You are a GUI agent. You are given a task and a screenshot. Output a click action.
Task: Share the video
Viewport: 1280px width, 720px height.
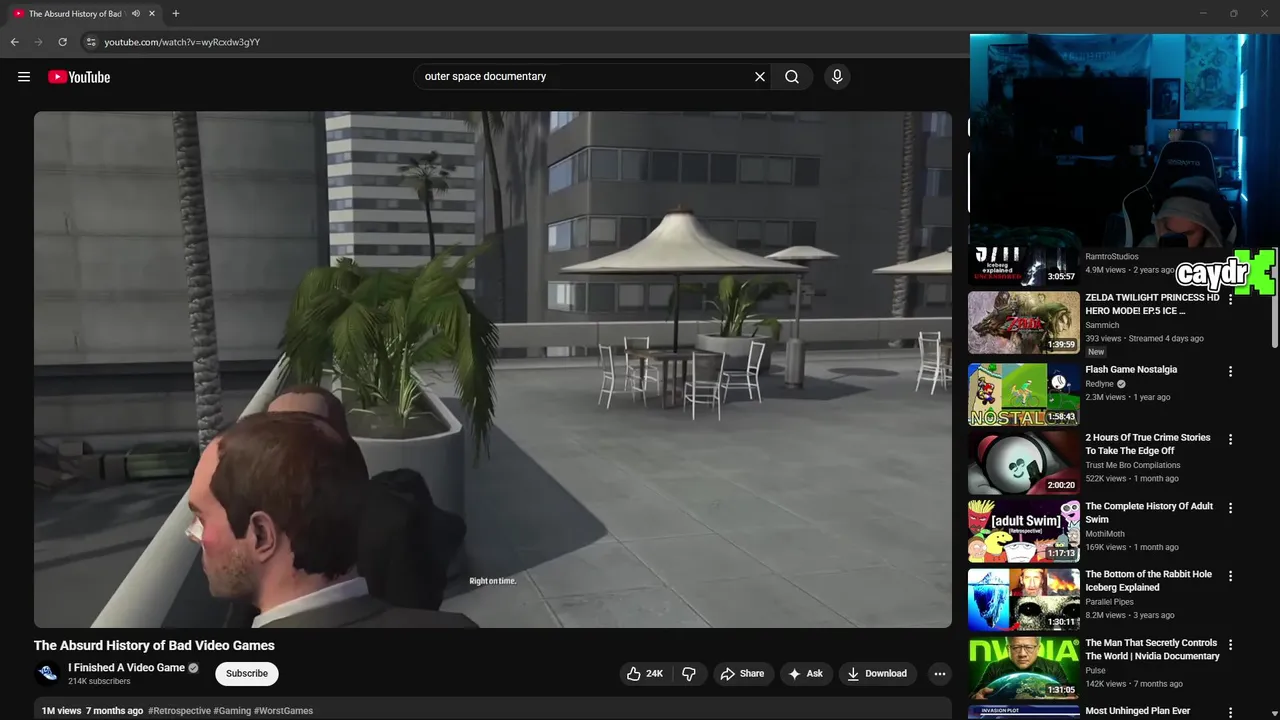click(742, 674)
